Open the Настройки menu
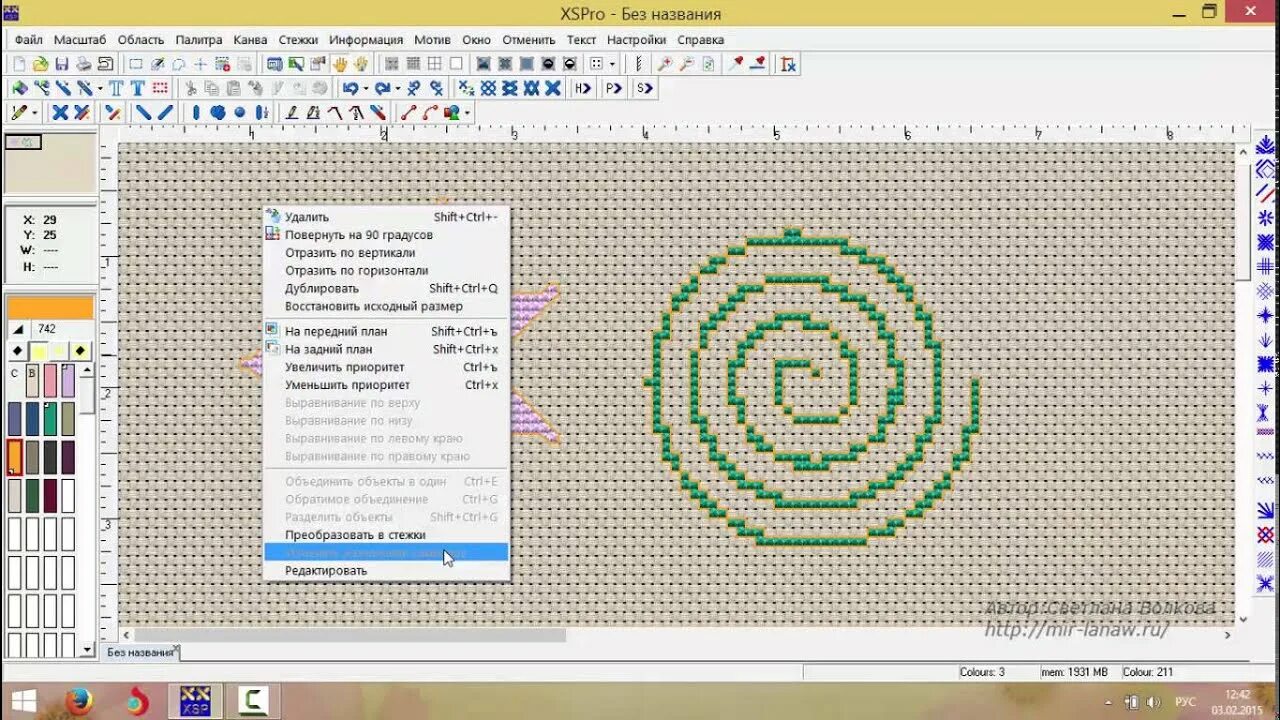Viewport: 1280px width, 720px height. (x=636, y=40)
